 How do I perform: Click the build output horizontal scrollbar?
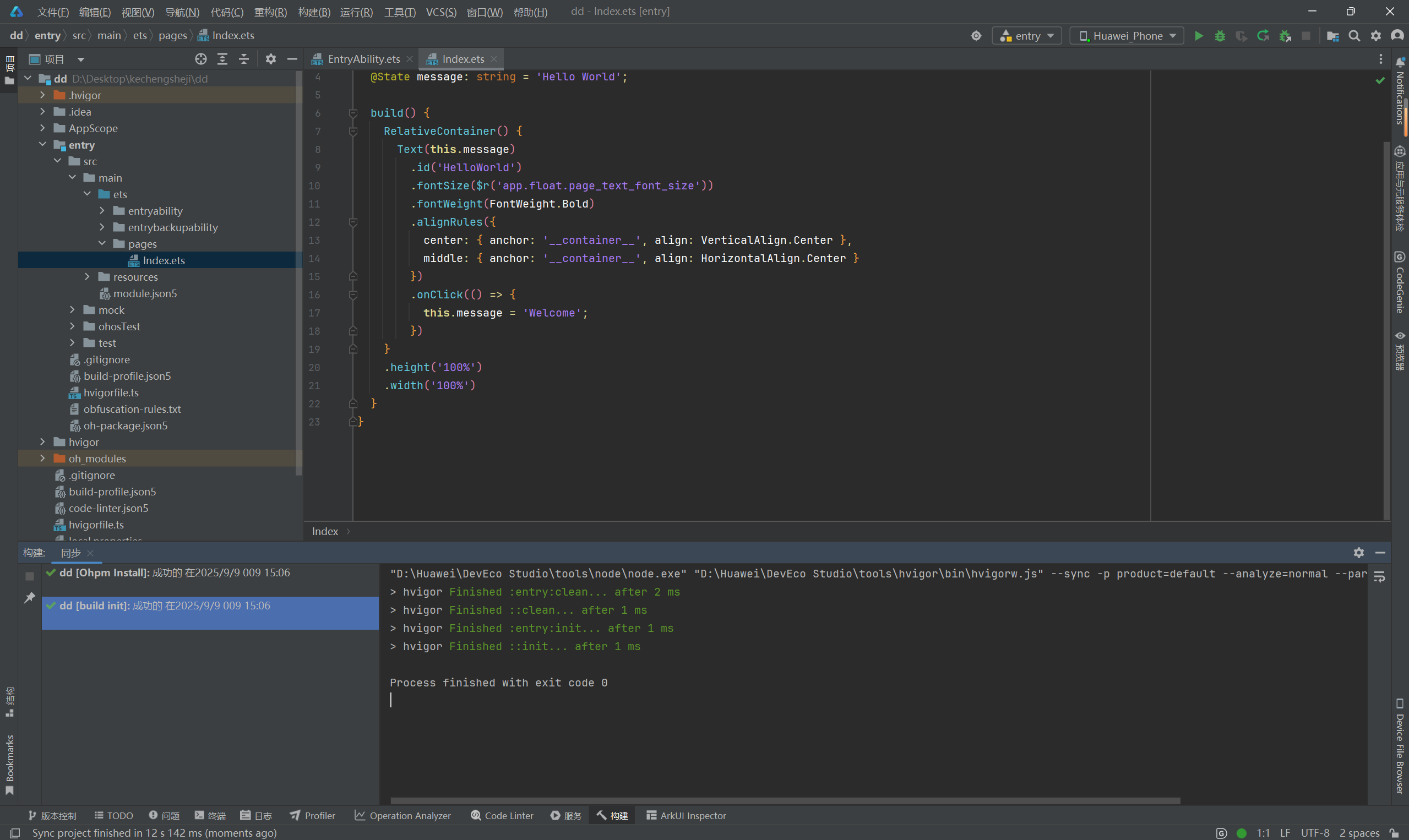click(x=785, y=800)
